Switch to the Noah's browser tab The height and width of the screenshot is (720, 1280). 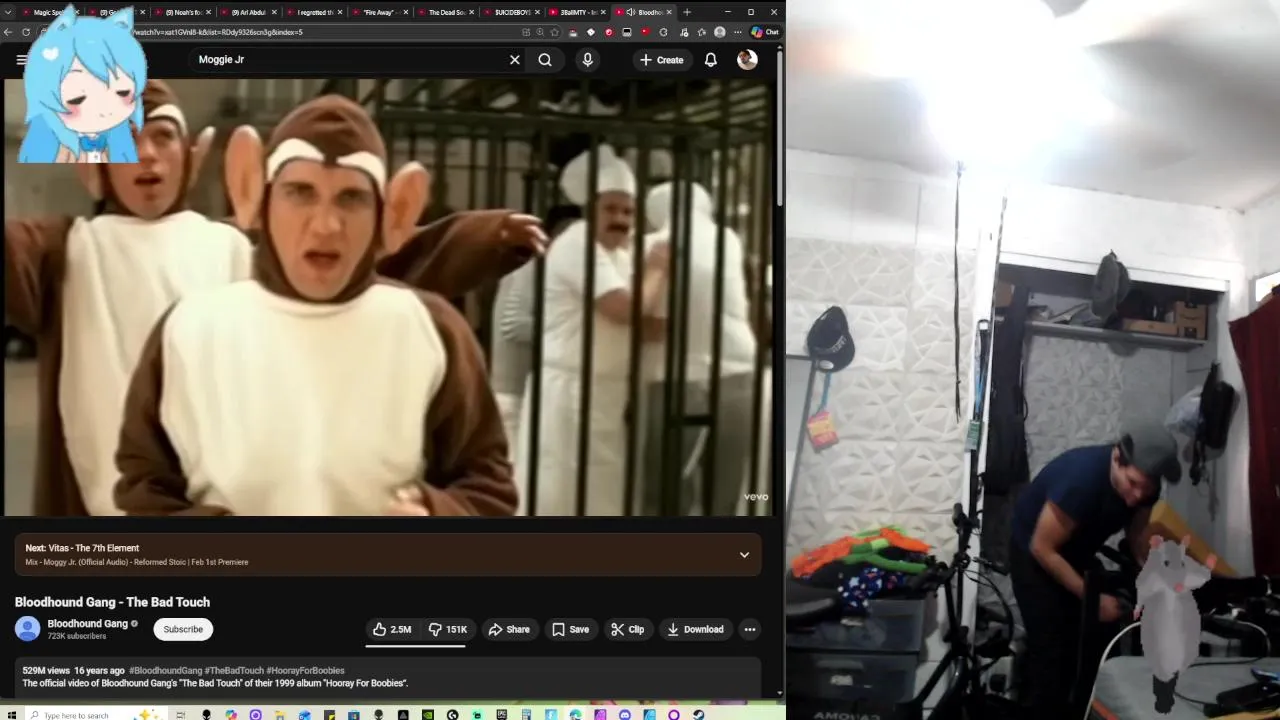[183, 12]
